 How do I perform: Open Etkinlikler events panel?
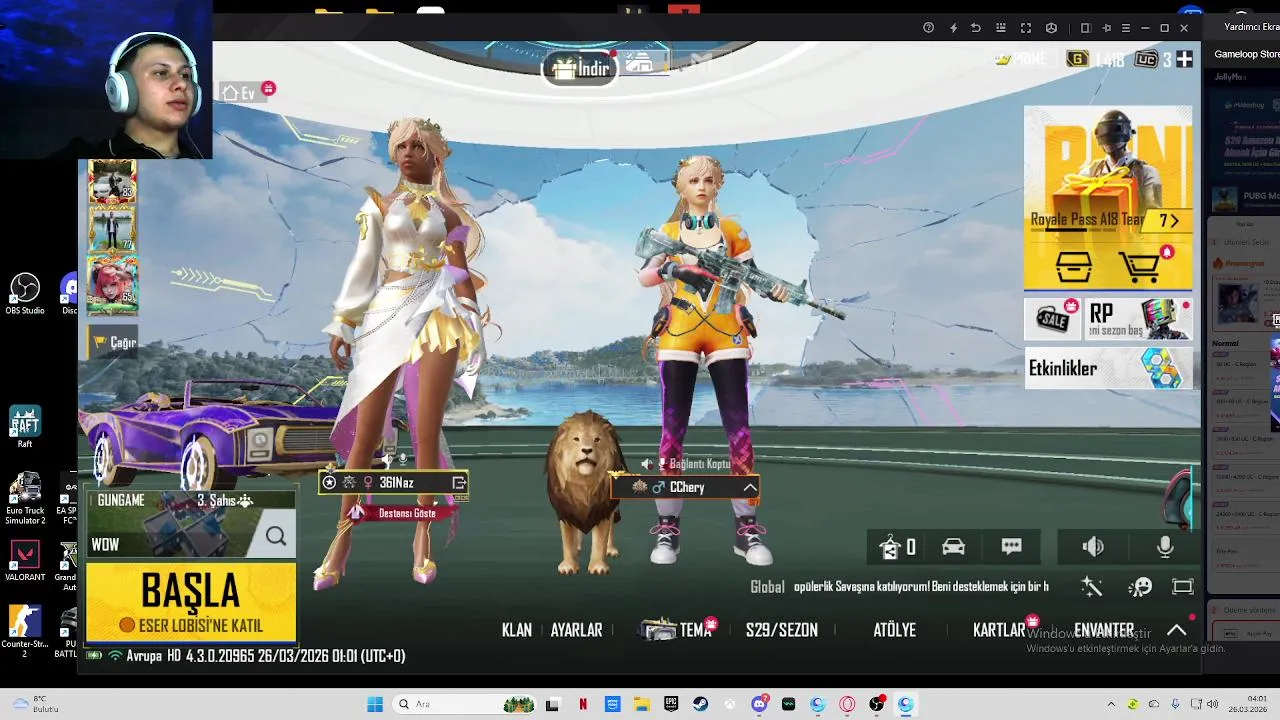click(x=1108, y=368)
